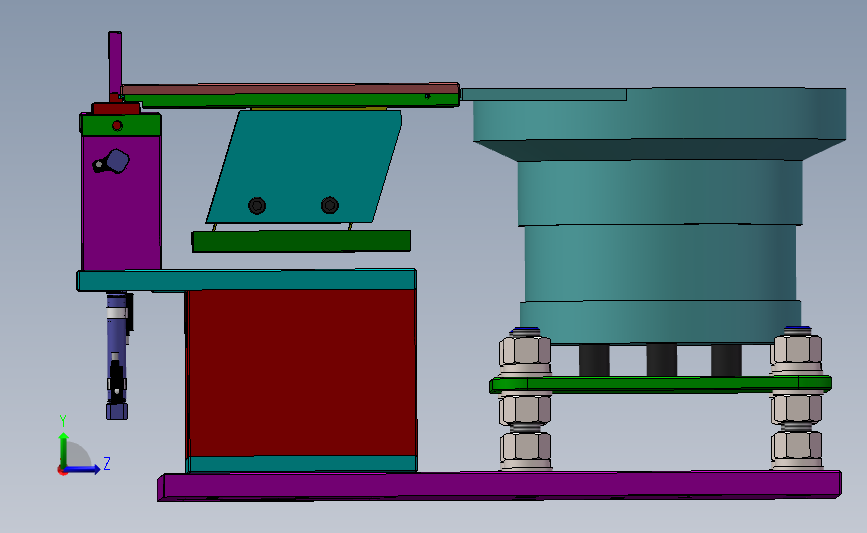The width and height of the screenshot is (867, 533).
Task: Click the green plate beneath the slanted bracket
Action: coord(301,241)
